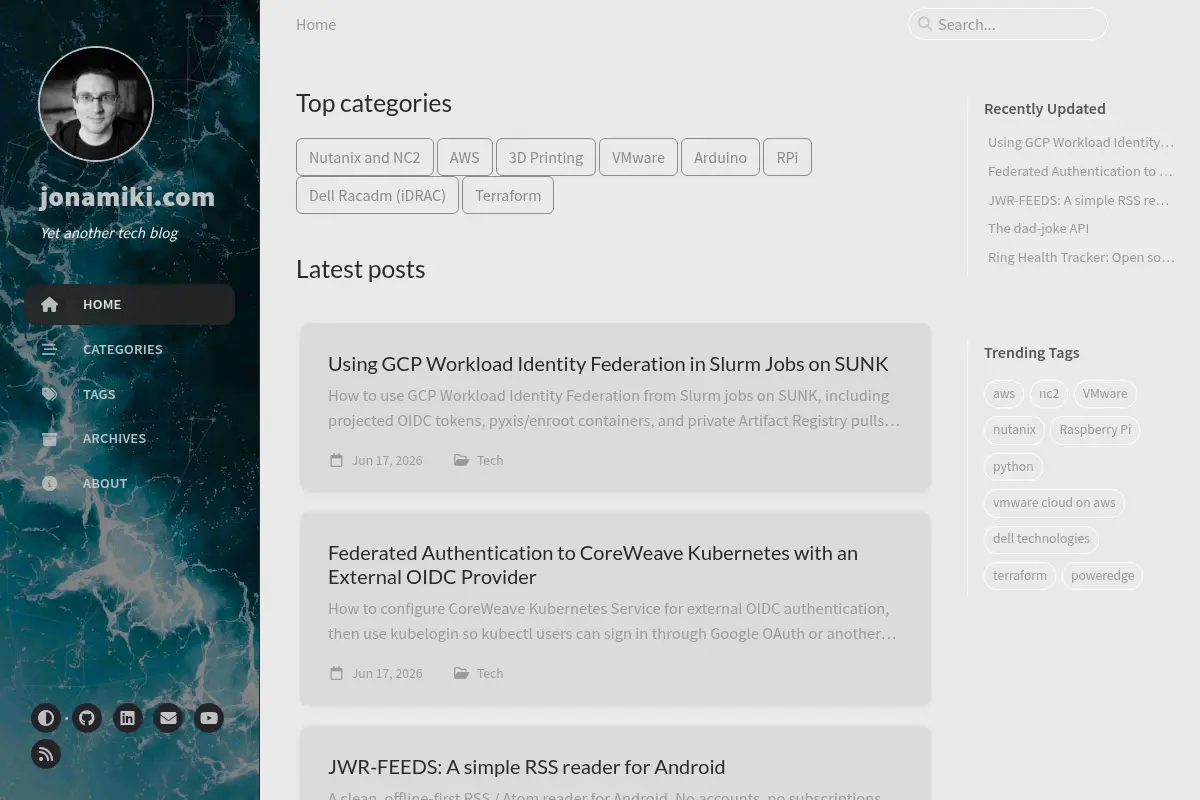Screen dimensions: 1200x800
Task: Select the Nutanix and NC2 category
Action: [x=365, y=157]
